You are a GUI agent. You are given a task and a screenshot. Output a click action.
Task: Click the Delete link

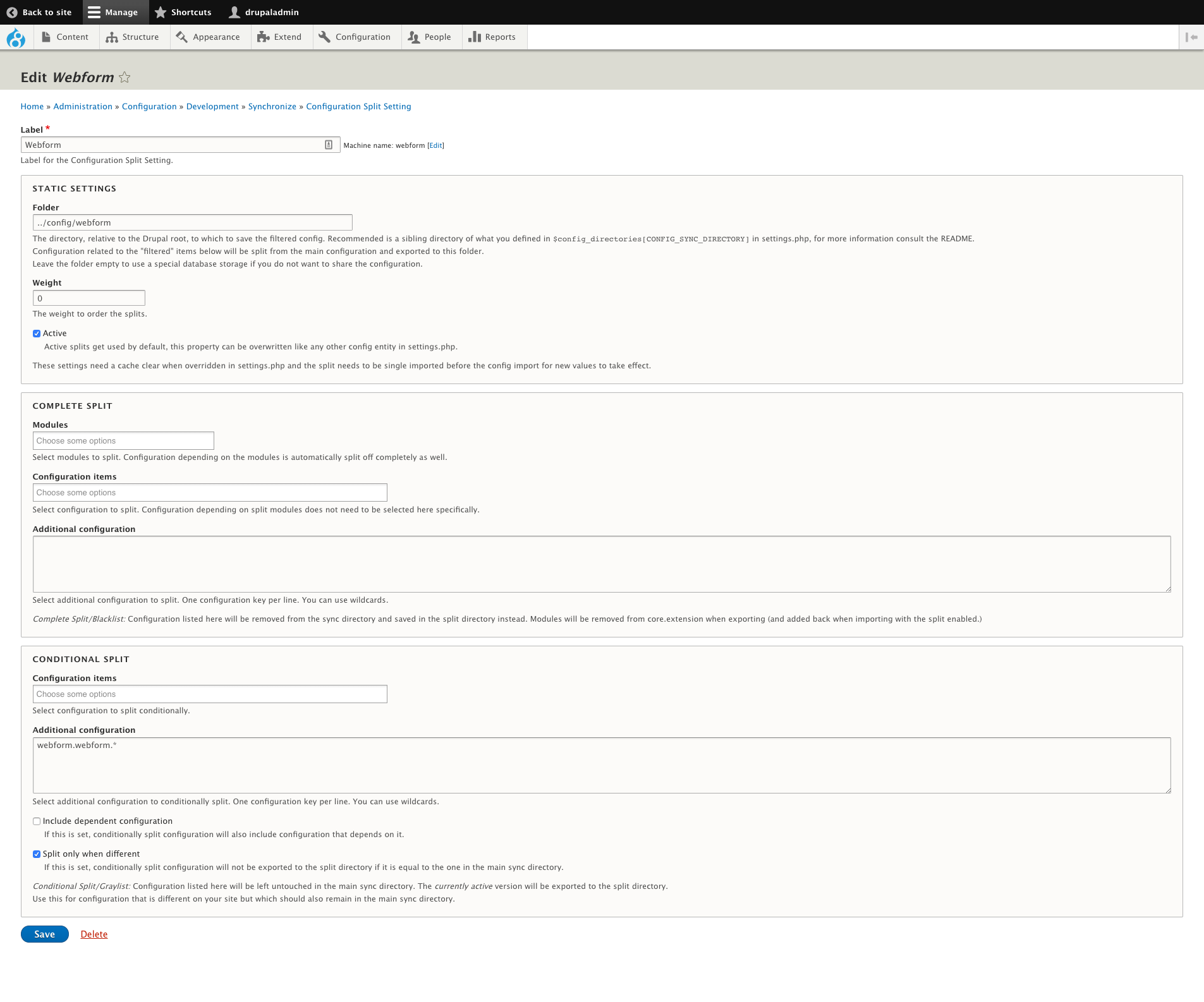[x=94, y=934]
